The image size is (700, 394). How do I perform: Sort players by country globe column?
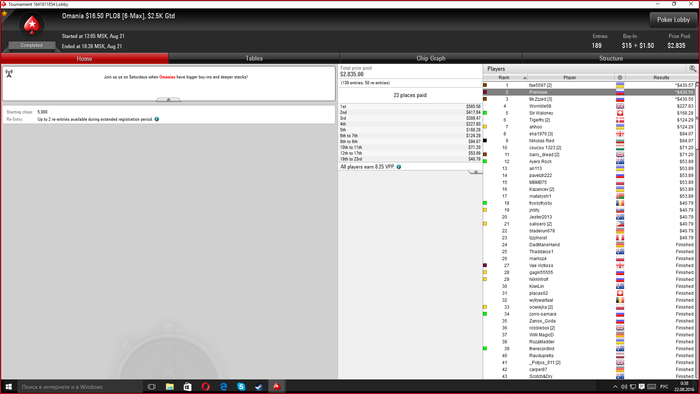(x=620, y=78)
